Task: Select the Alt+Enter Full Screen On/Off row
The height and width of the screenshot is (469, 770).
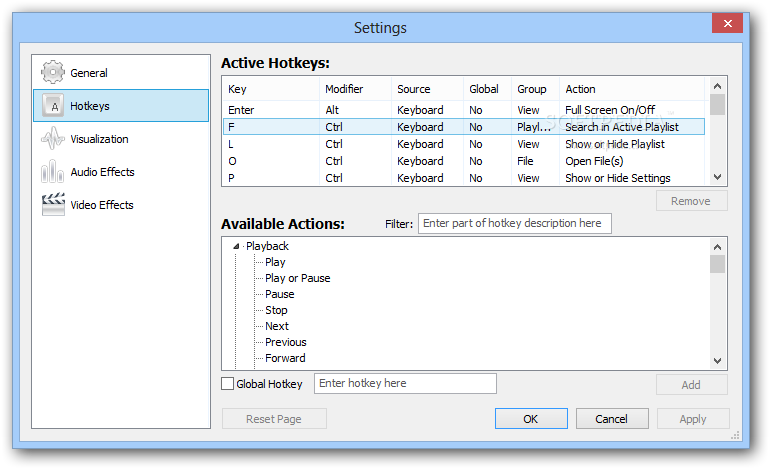Action: tap(464, 110)
